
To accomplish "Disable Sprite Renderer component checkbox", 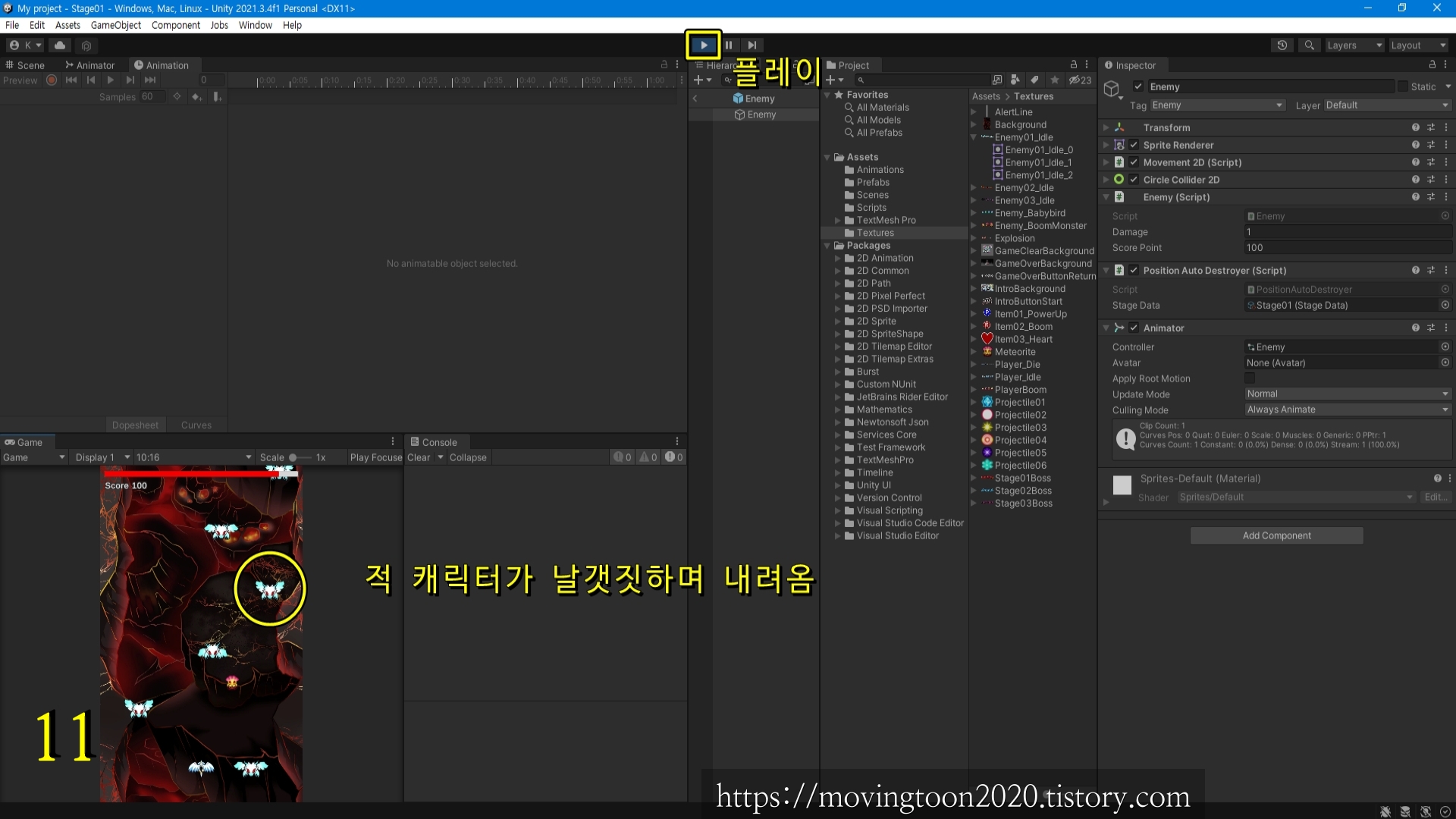I will click(1134, 145).
